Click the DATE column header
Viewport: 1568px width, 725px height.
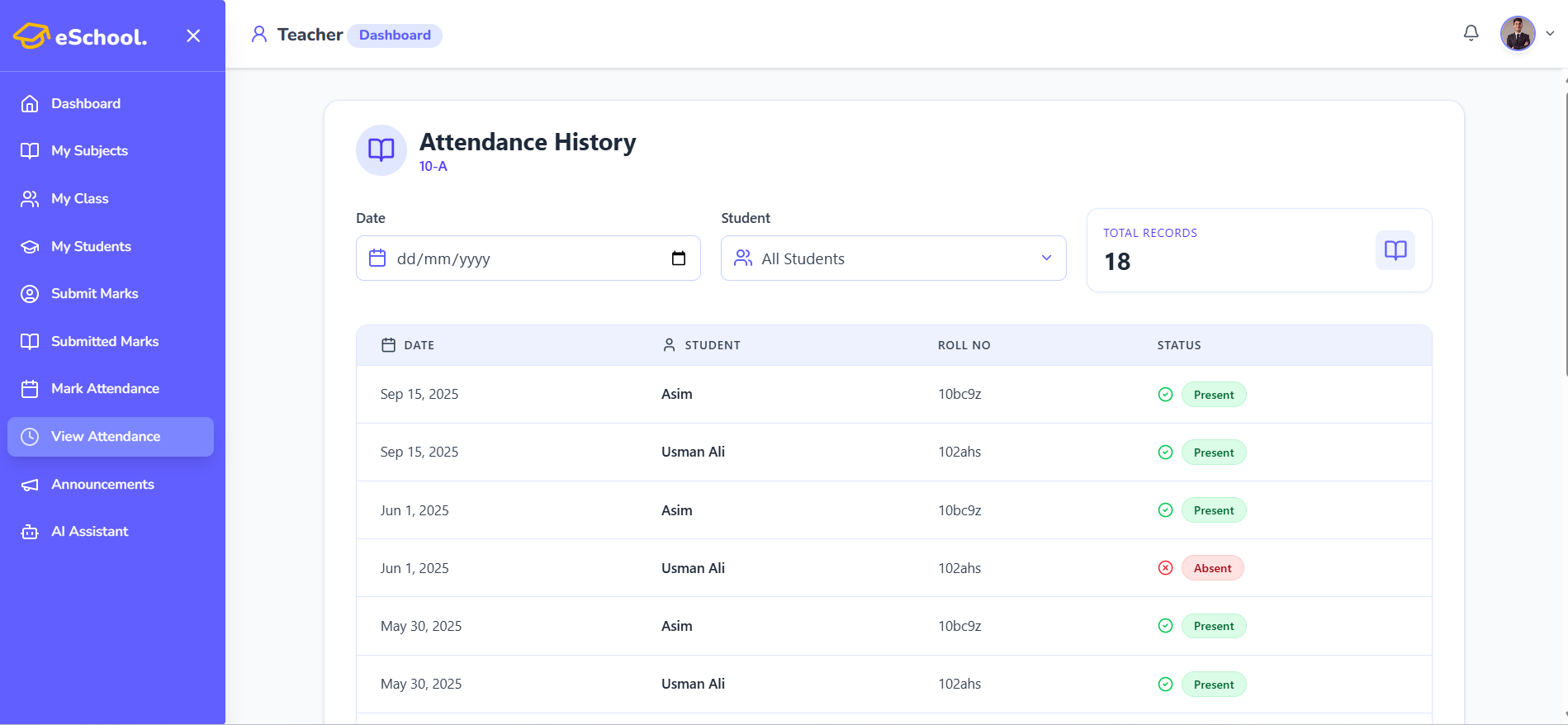(419, 345)
